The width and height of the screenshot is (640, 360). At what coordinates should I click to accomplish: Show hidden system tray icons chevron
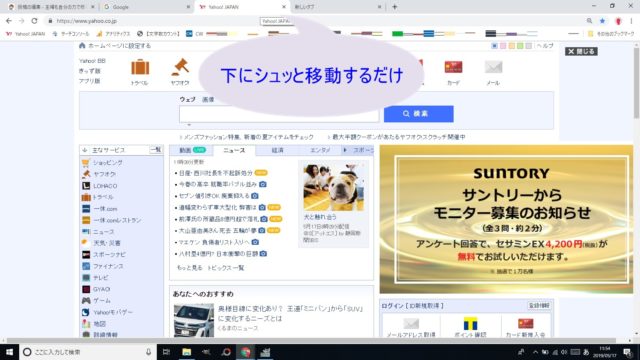pos(535,352)
